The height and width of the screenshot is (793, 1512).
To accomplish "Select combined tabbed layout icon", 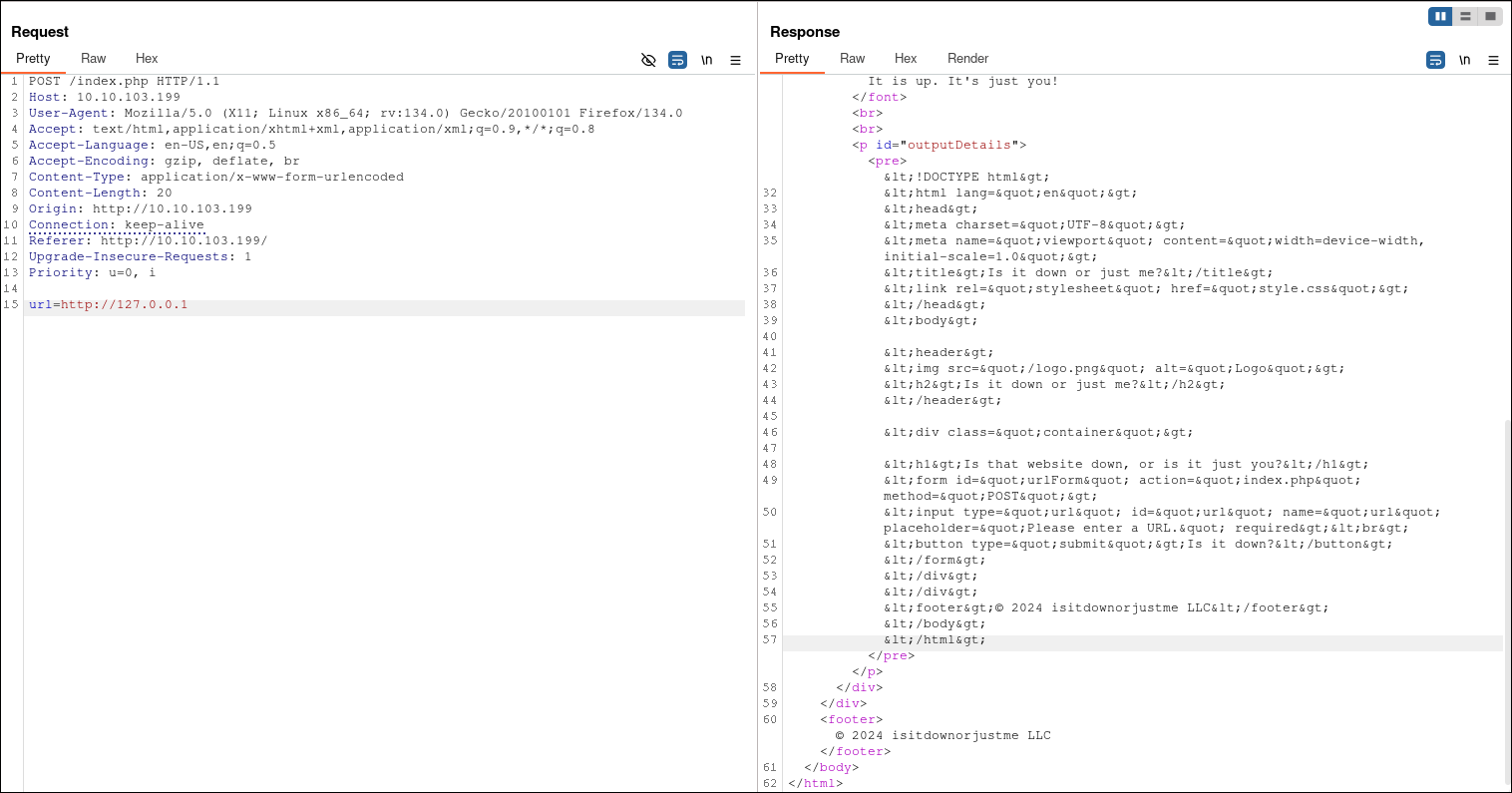I will pos(1490,16).
